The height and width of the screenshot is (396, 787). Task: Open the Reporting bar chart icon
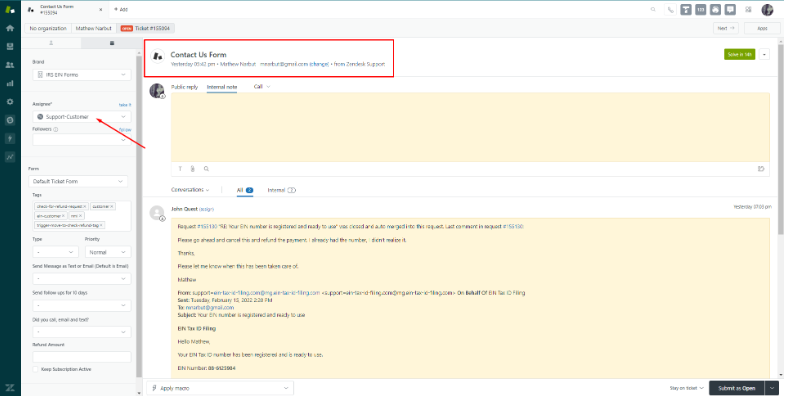pyautogui.click(x=10, y=83)
